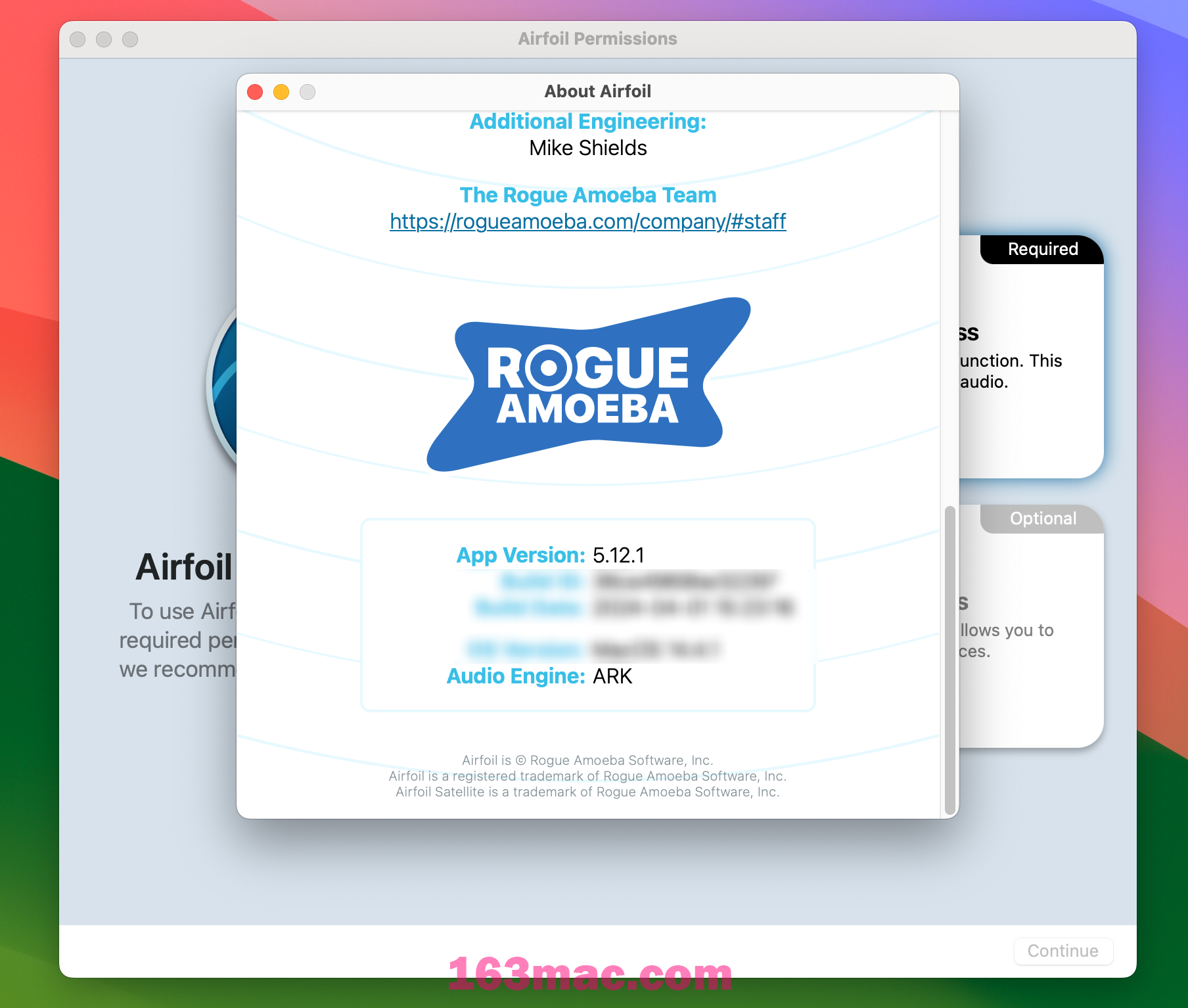1188x1008 pixels.
Task: Click the Audio Engine ARK value
Action: [612, 676]
